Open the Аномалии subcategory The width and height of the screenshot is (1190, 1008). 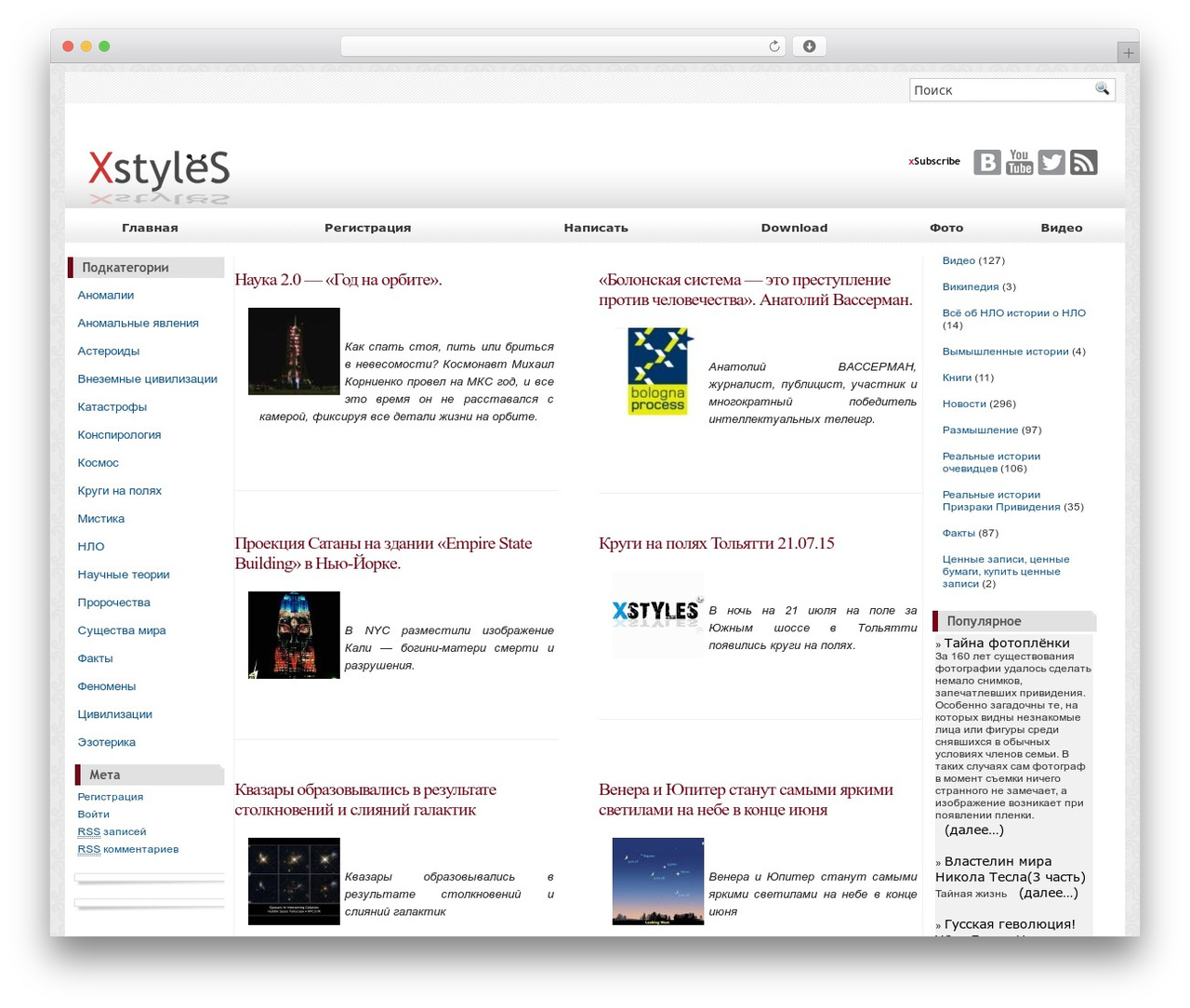coord(106,295)
